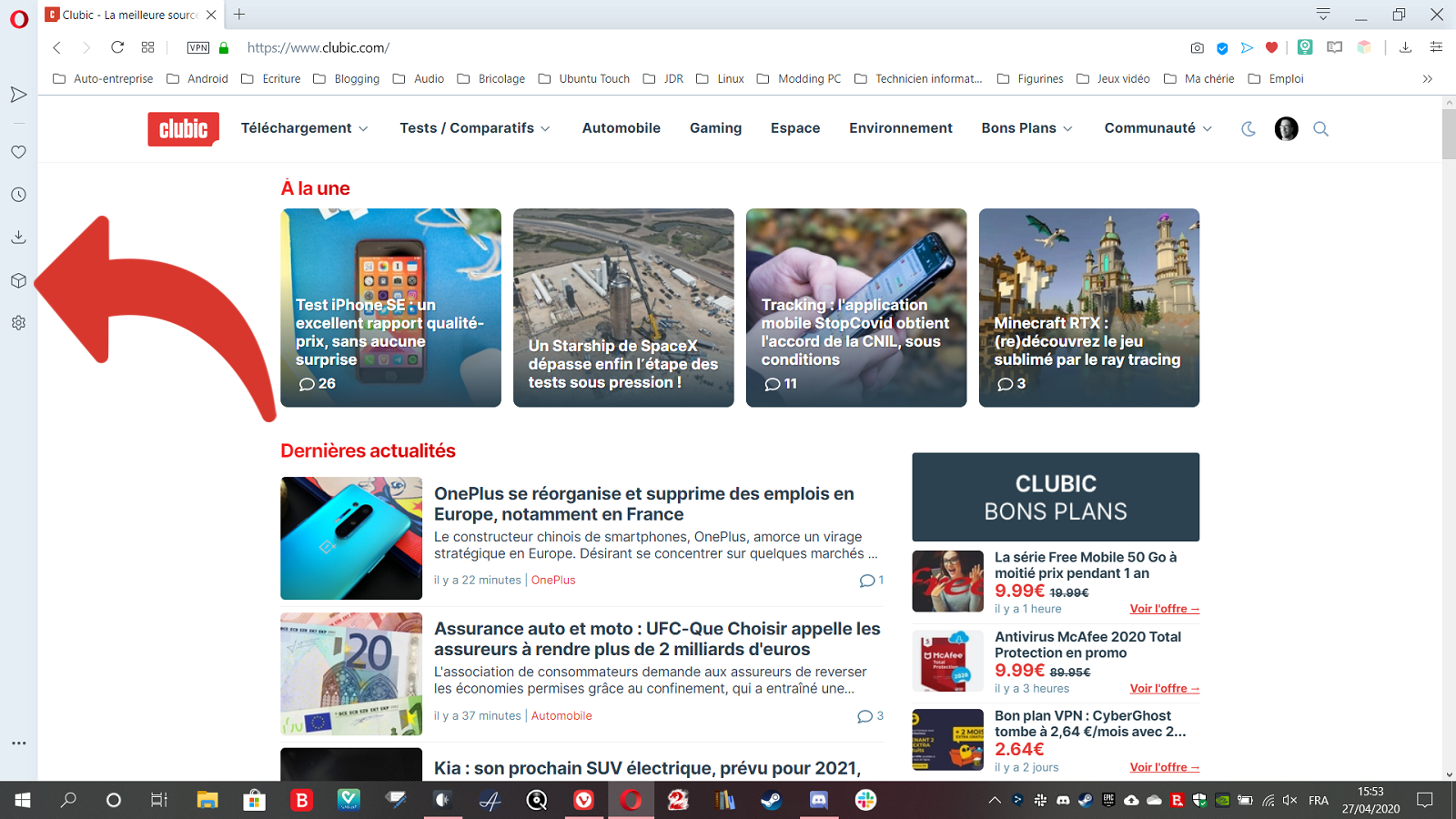Open the Assurance auto et moto article
The width and height of the screenshot is (1456, 819).
[657, 639]
